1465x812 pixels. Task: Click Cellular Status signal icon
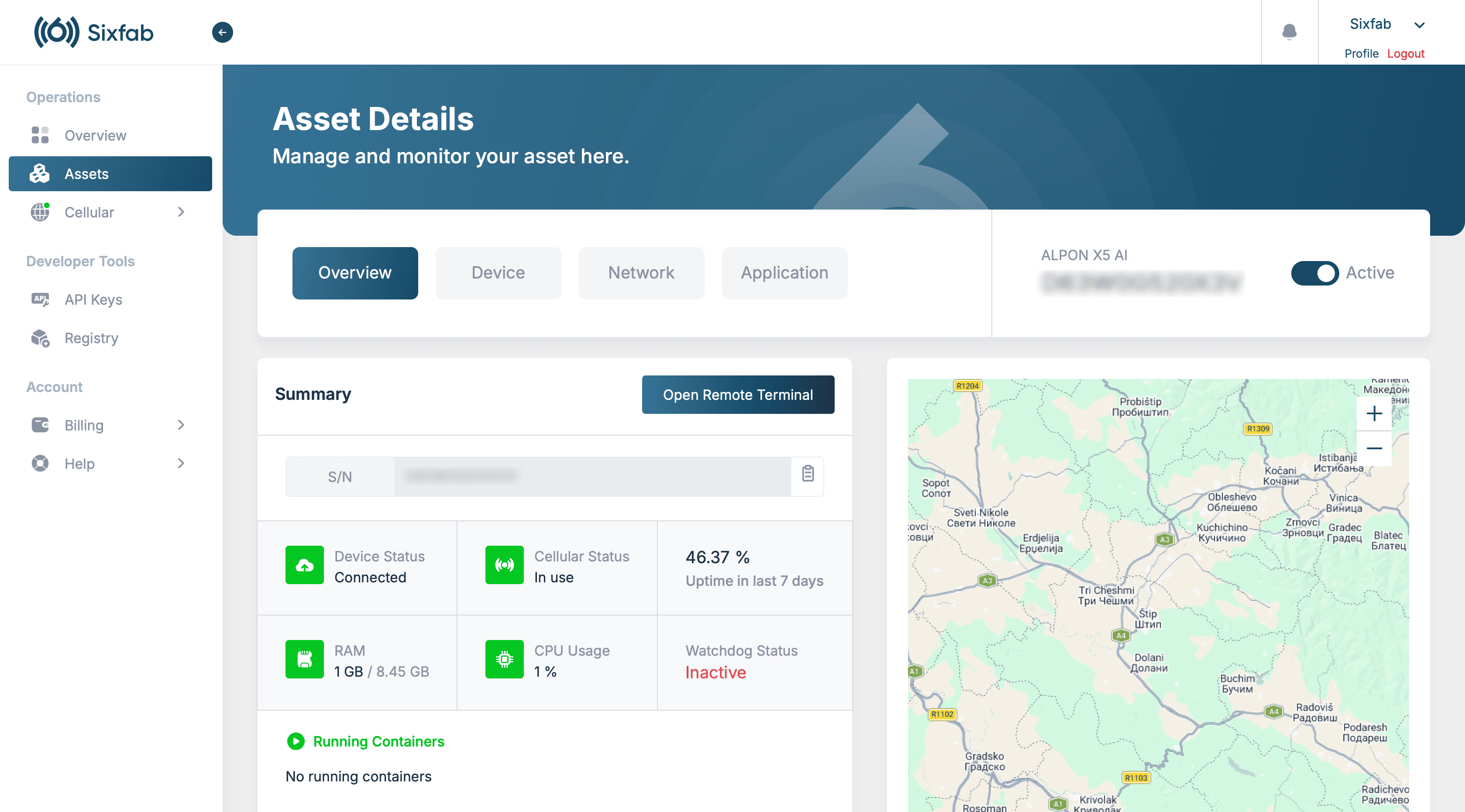click(505, 565)
